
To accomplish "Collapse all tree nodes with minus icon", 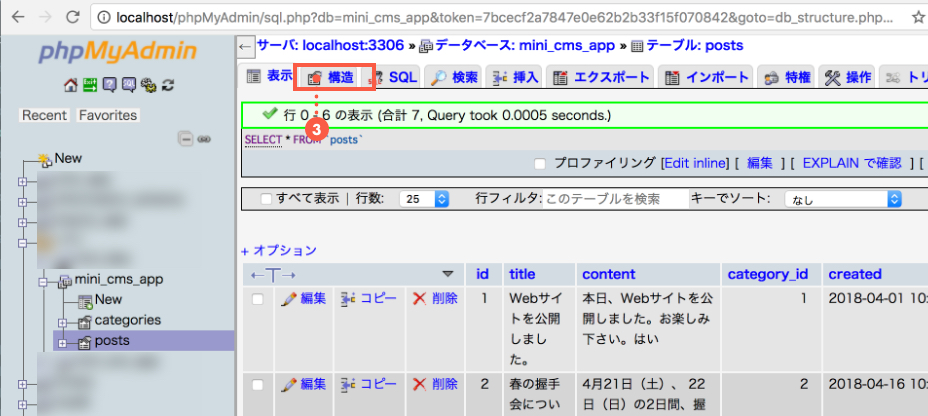I will (x=186, y=139).
